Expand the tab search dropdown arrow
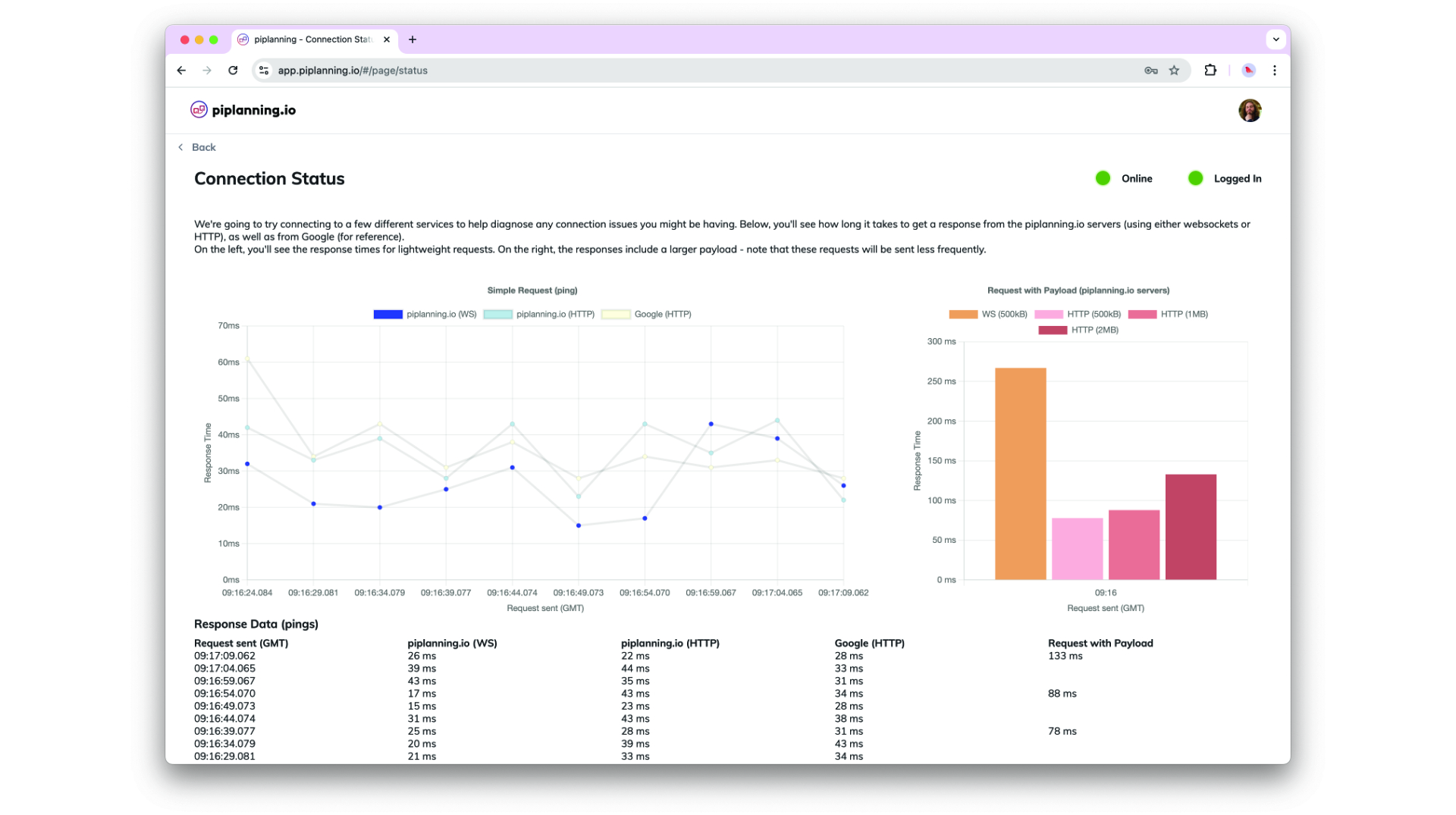The width and height of the screenshot is (1456, 815). click(1276, 39)
